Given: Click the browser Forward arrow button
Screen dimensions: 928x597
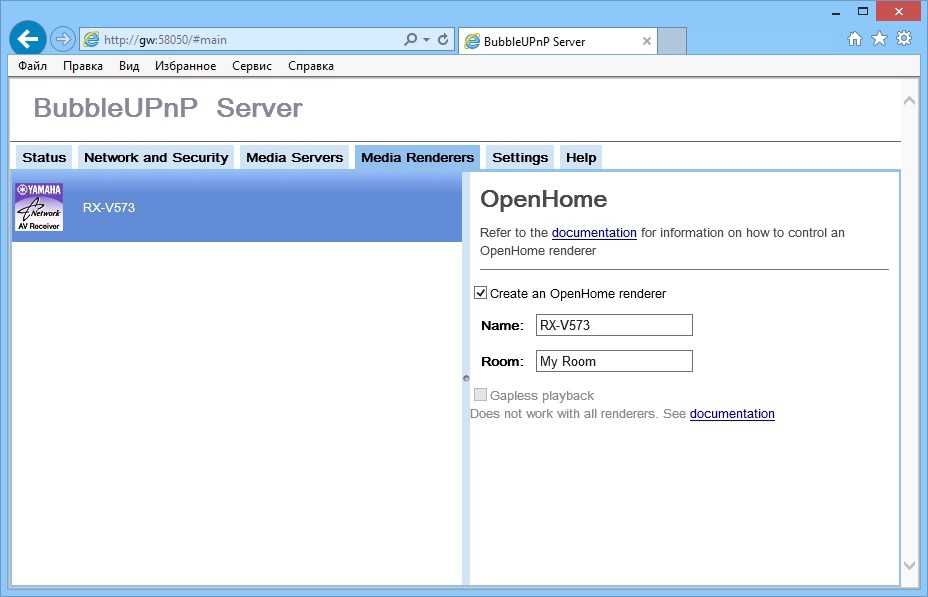Looking at the screenshot, I should pyautogui.click(x=62, y=40).
